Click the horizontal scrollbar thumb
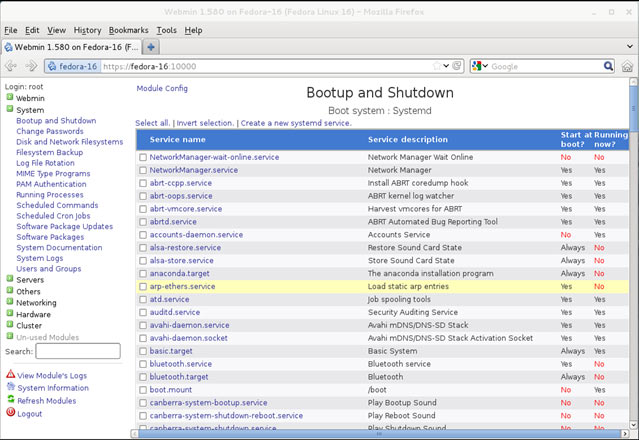The height and width of the screenshot is (440, 639). point(379,433)
